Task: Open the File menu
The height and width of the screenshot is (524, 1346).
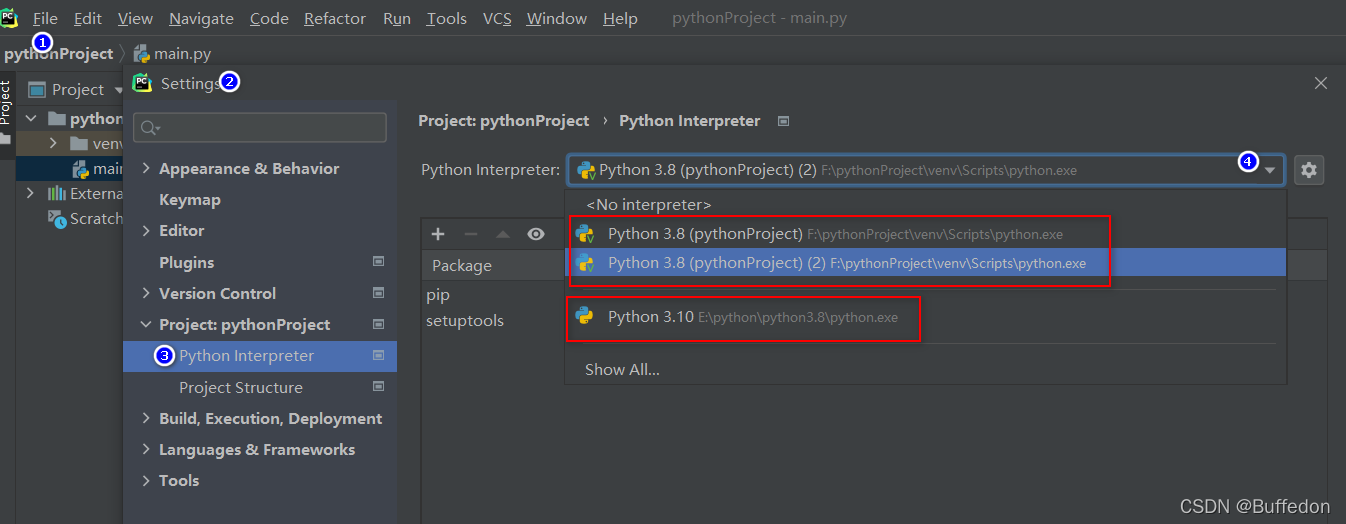Action: tap(45, 18)
